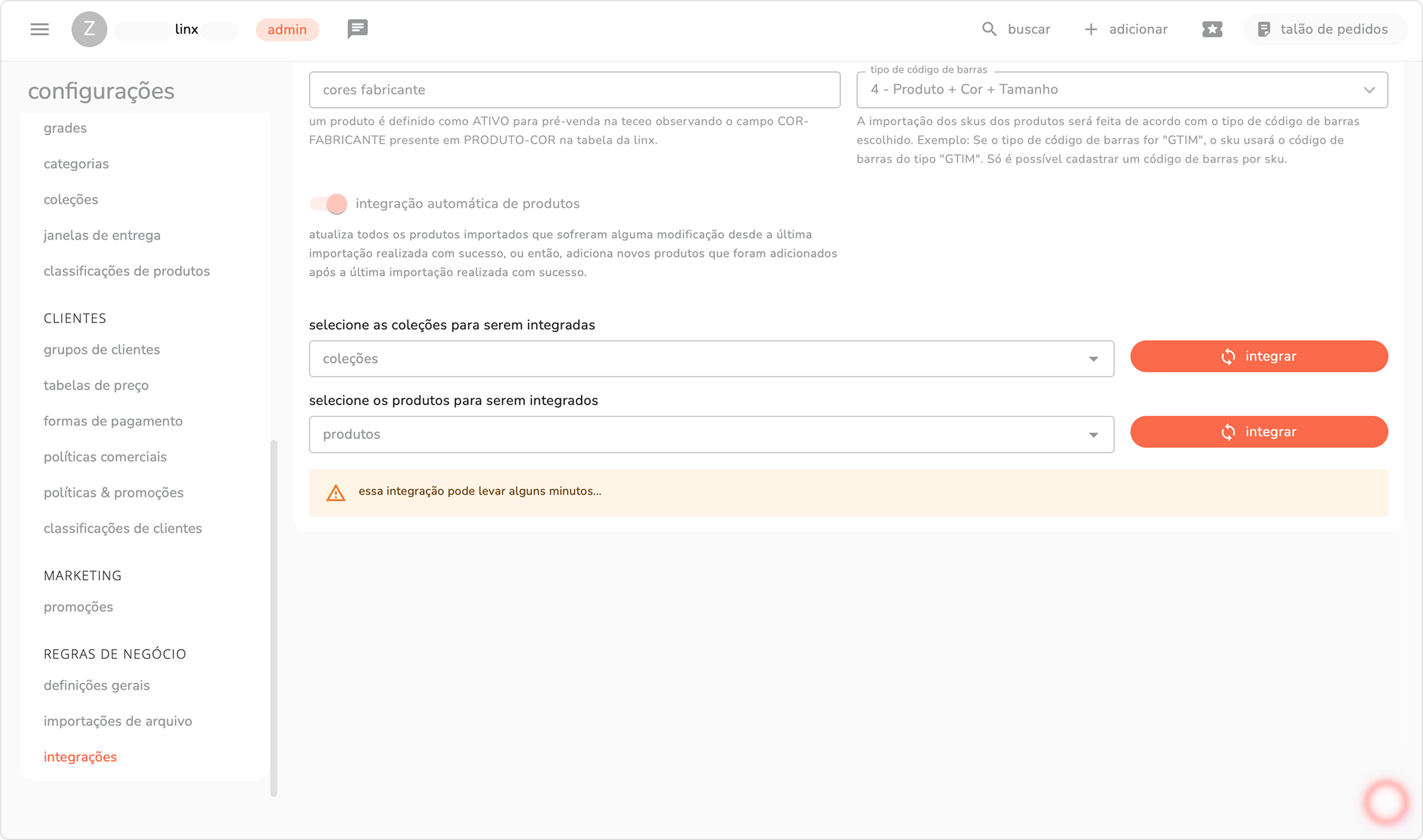The width and height of the screenshot is (1423, 840).
Task: Open importações de arquivo menu item
Action: tap(118, 721)
